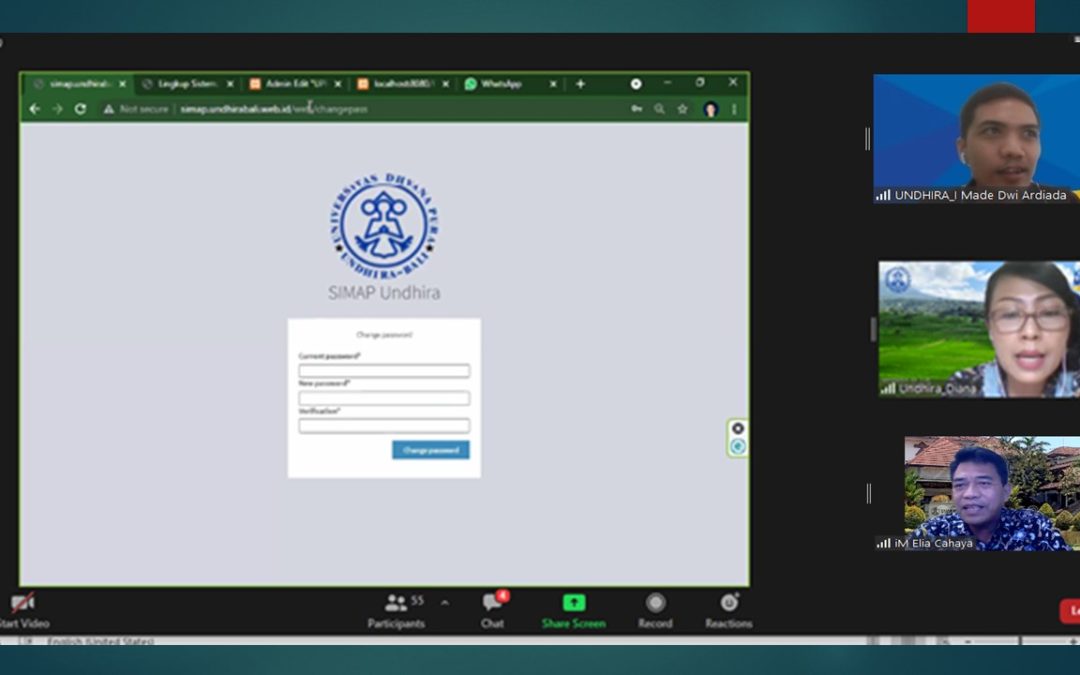Open the Chrome profile avatar
The image size is (1080, 675).
coord(711,110)
